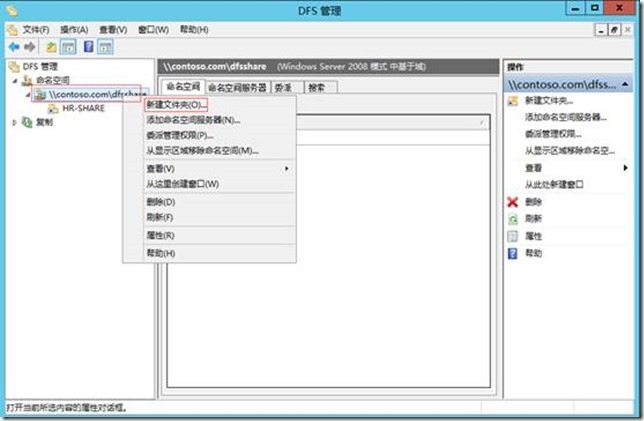Collapse the \\contoso.com\dfsshare tree node
644x421 pixels.
[28, 94]
